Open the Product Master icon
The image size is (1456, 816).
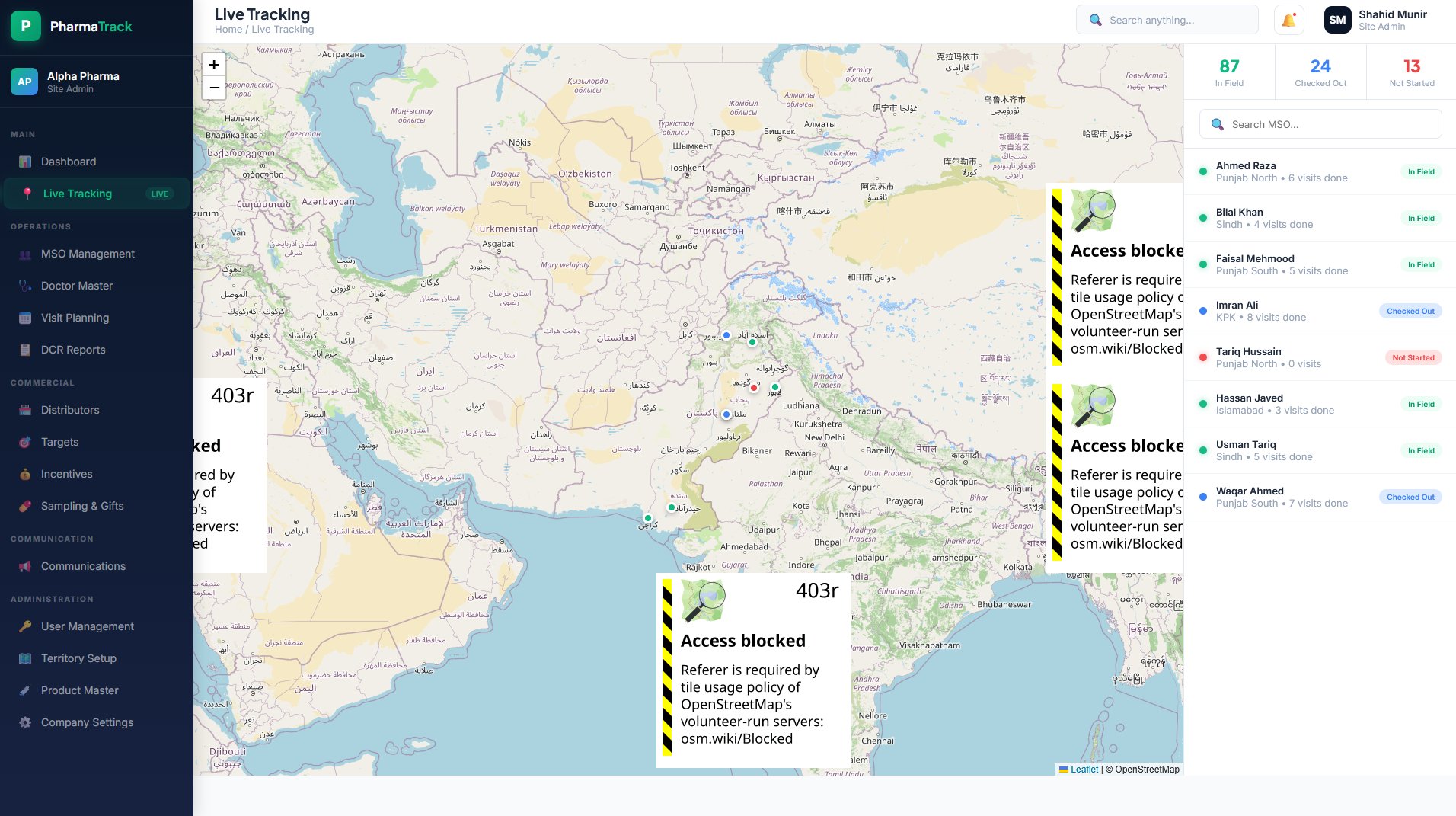click(25, 690)
